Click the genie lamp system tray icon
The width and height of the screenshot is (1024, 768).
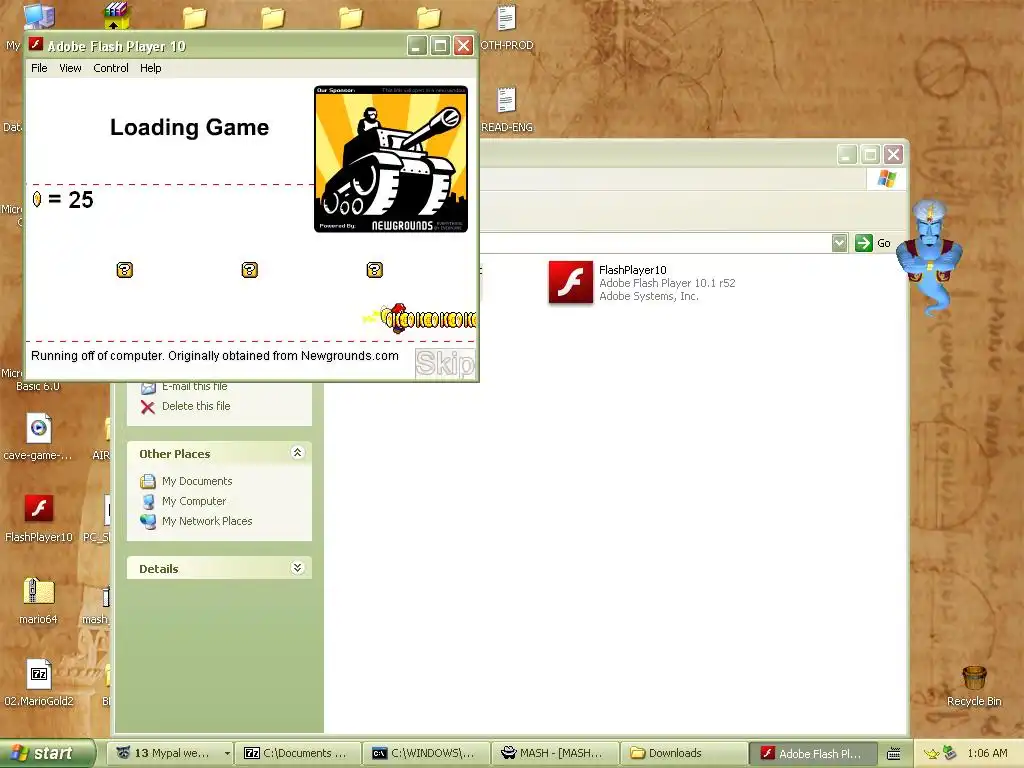pos(931,754)
